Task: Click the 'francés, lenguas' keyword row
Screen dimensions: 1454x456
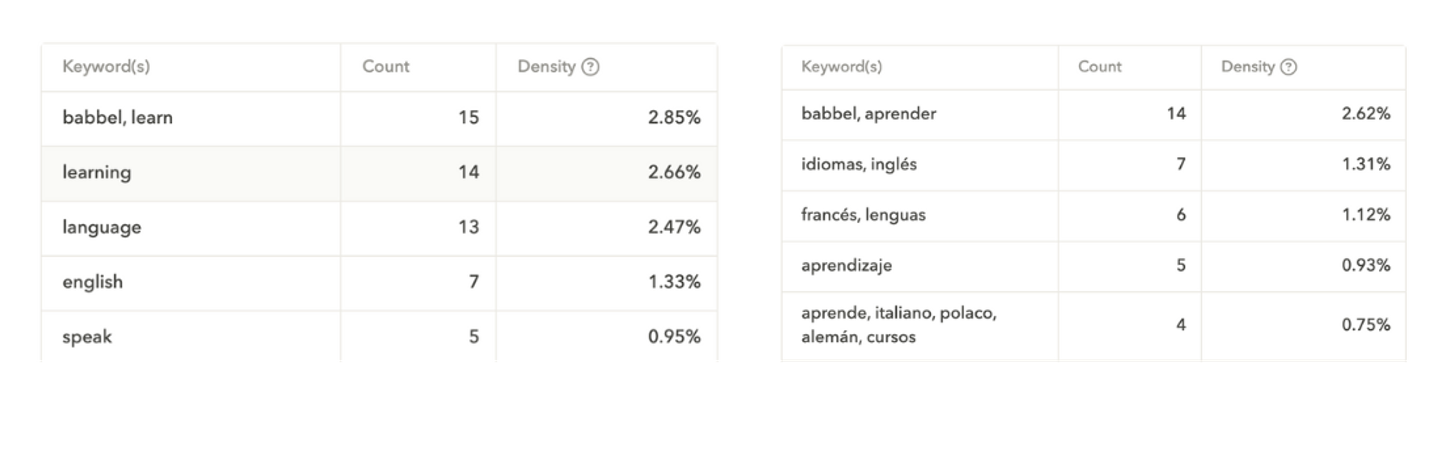Action: coord(863,215)
